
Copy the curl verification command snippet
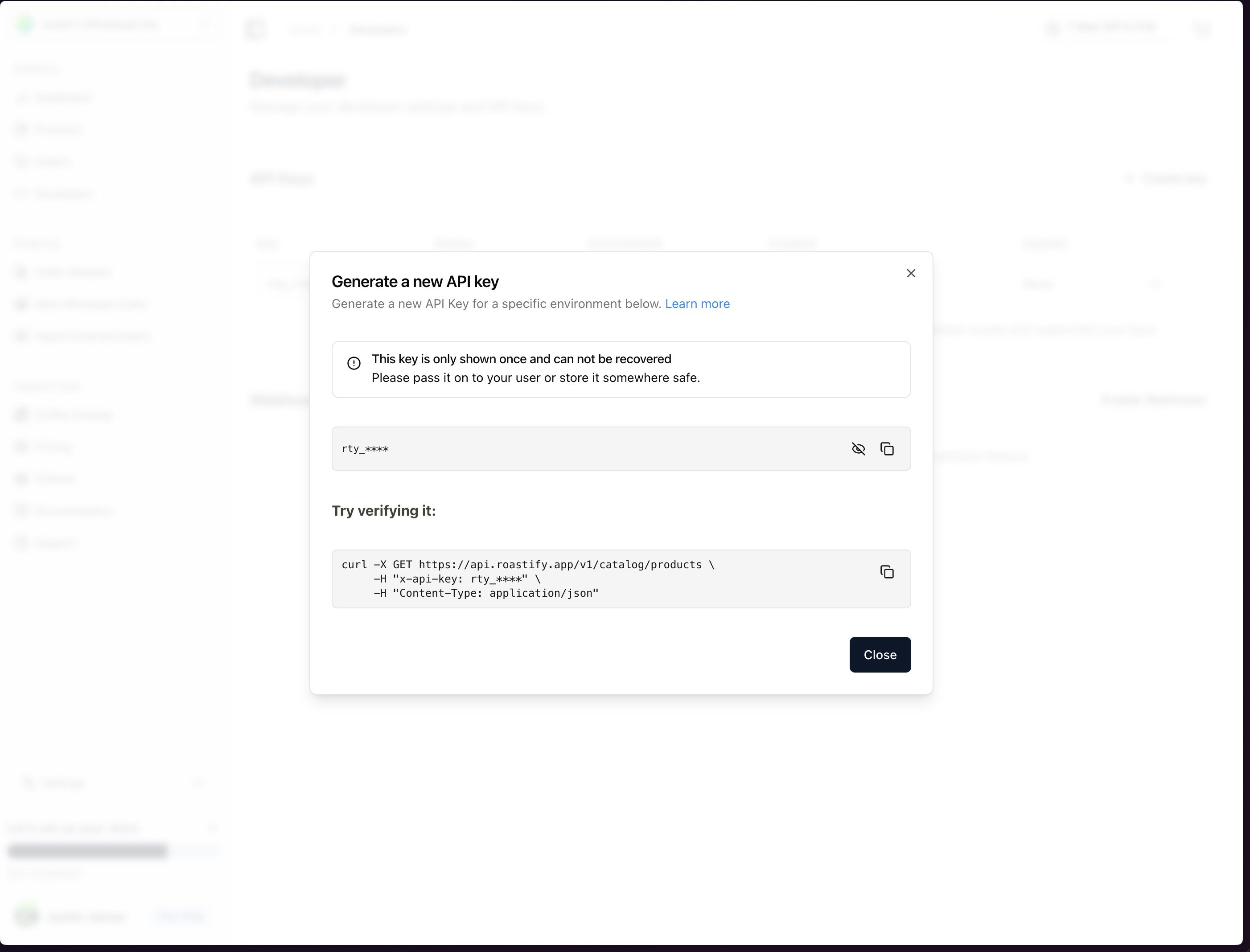point(888,572)
